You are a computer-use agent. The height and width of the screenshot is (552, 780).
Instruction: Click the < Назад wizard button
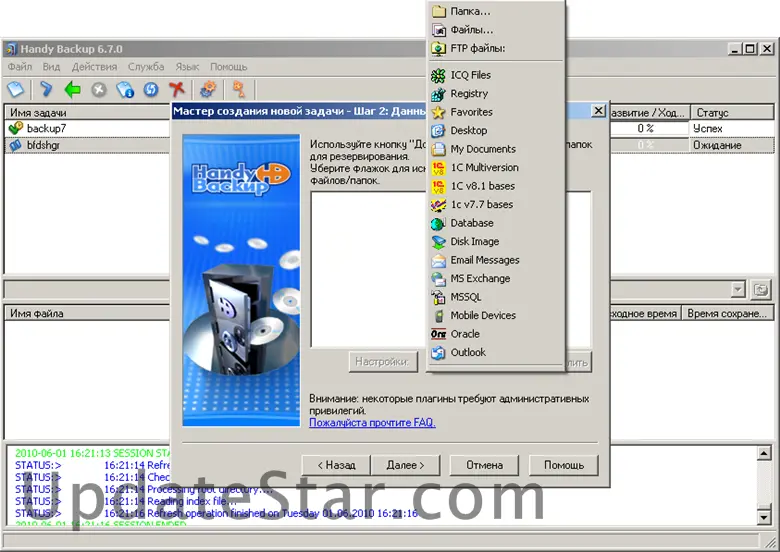(336, 465)
